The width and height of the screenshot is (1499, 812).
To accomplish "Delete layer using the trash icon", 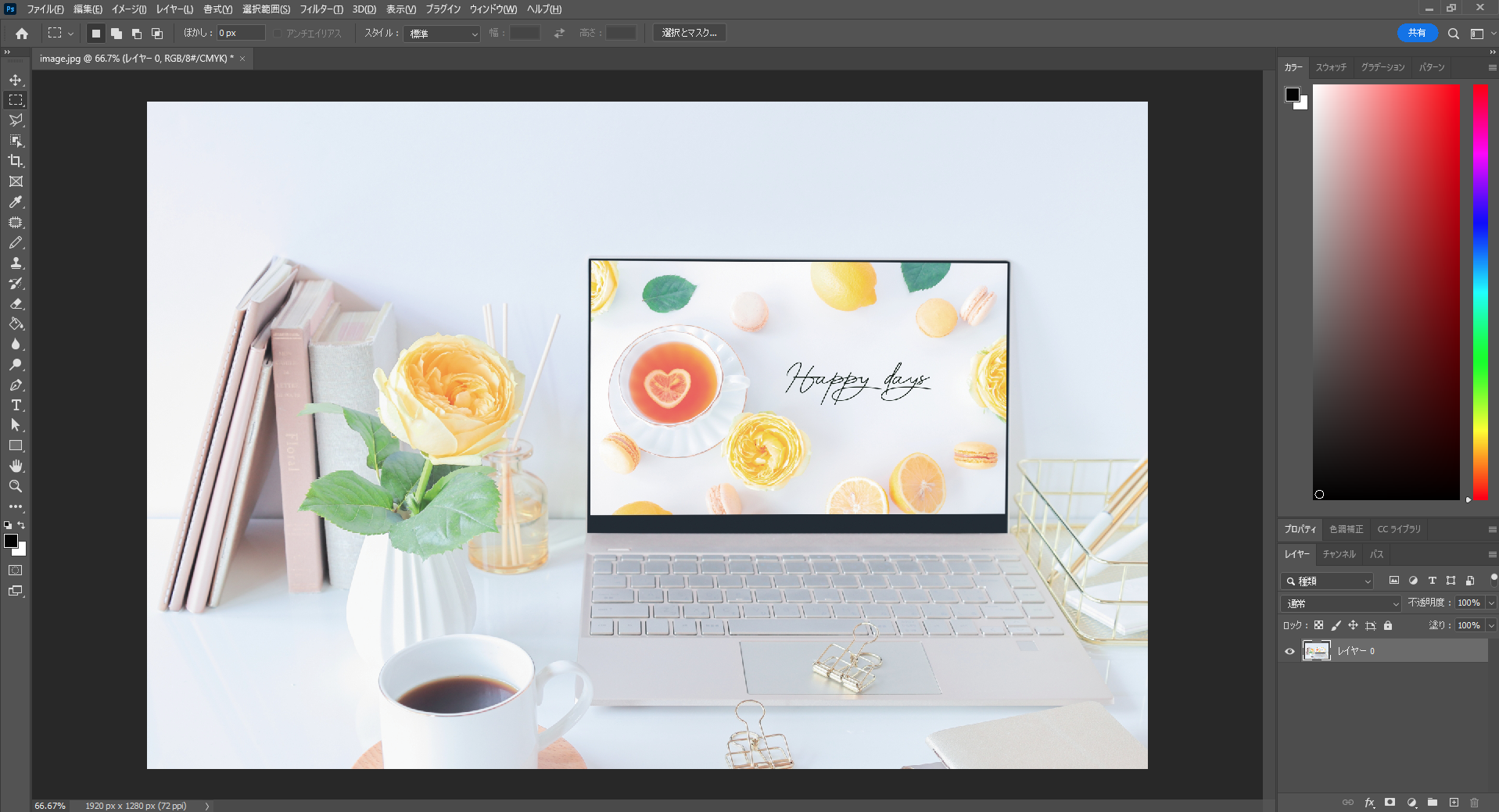I will tap(1474, 803).
